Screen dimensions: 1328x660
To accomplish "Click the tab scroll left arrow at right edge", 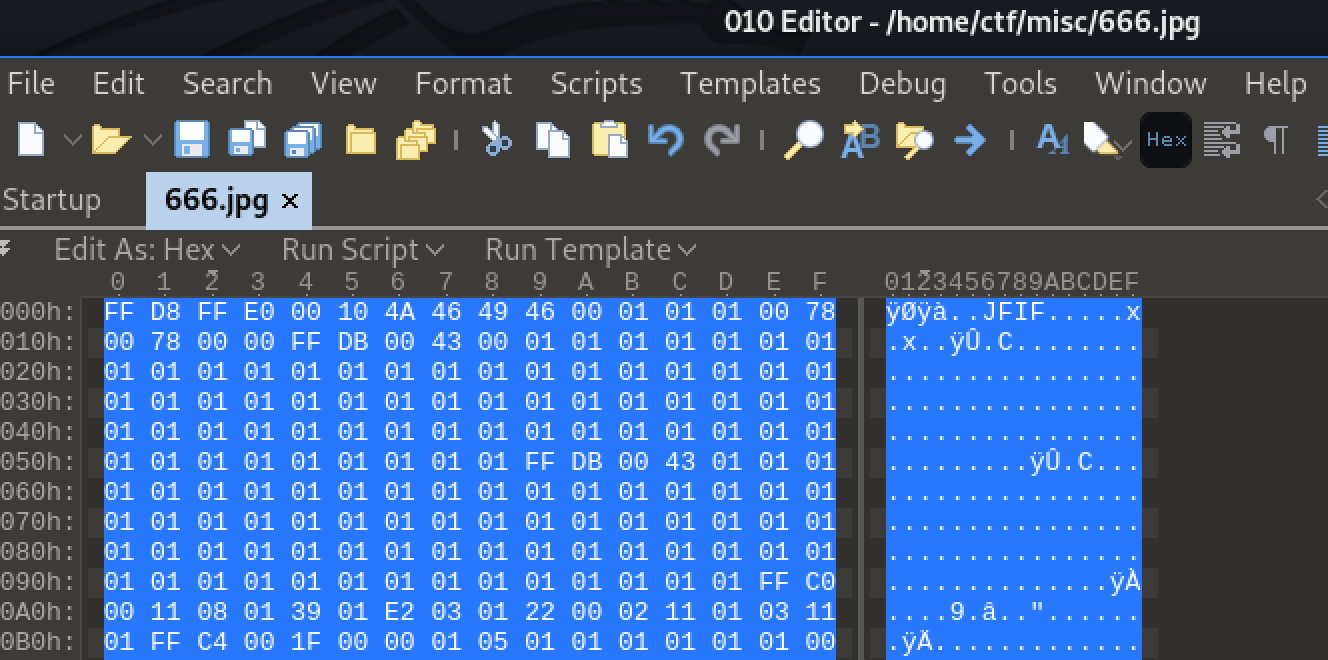I will pyautogui.click(x=1321, y=200).
